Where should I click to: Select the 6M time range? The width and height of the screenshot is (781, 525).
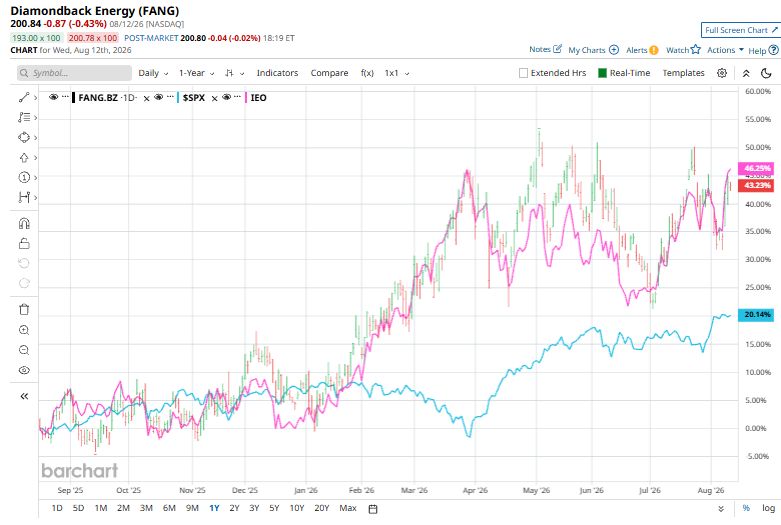169,508
